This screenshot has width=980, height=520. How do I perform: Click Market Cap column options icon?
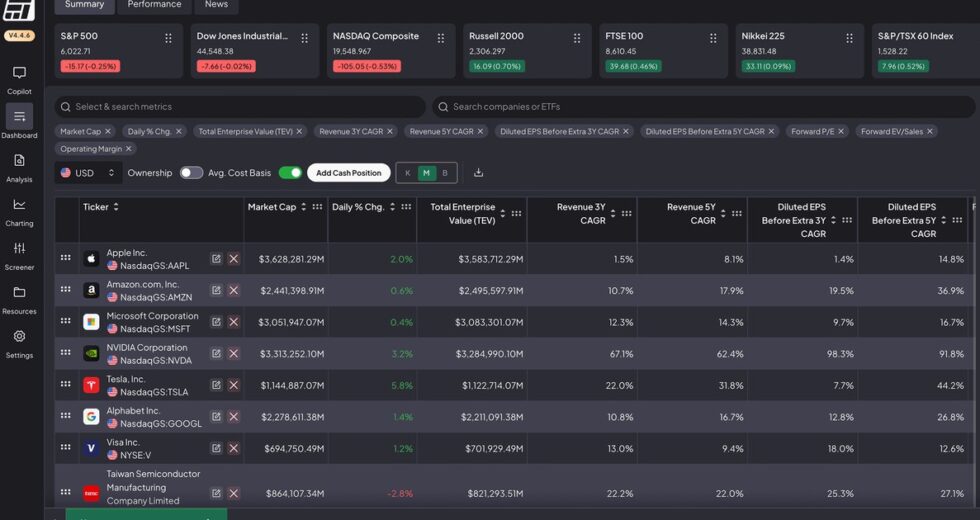(x=318, y=207)
